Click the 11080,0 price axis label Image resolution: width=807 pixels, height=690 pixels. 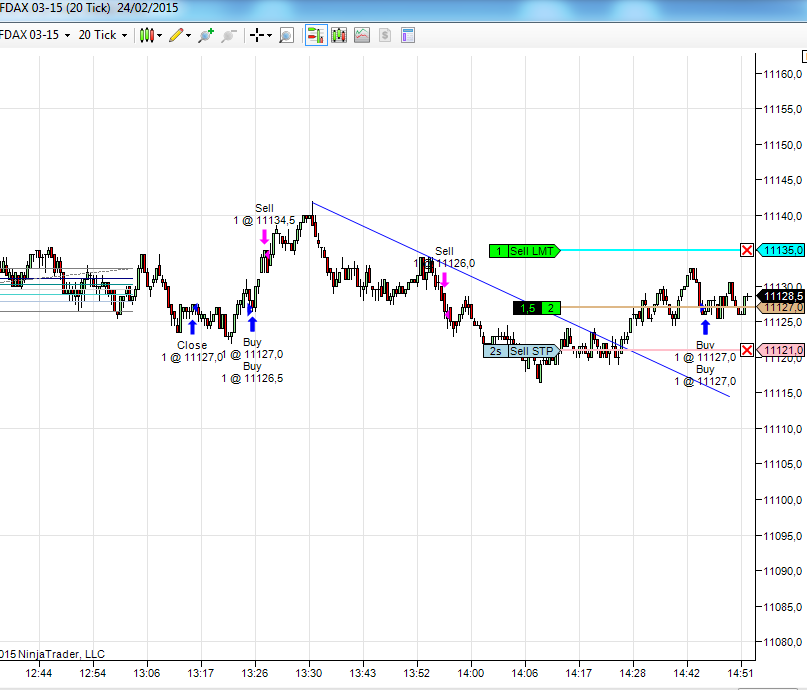782,642
